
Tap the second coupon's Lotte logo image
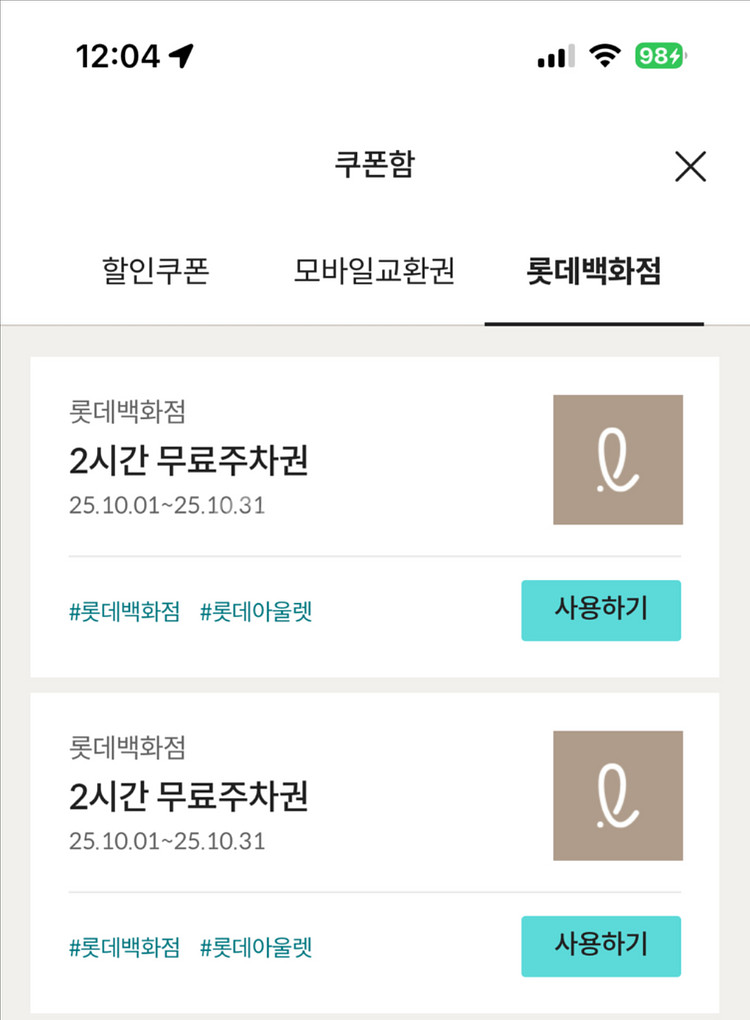coord(617,796)
